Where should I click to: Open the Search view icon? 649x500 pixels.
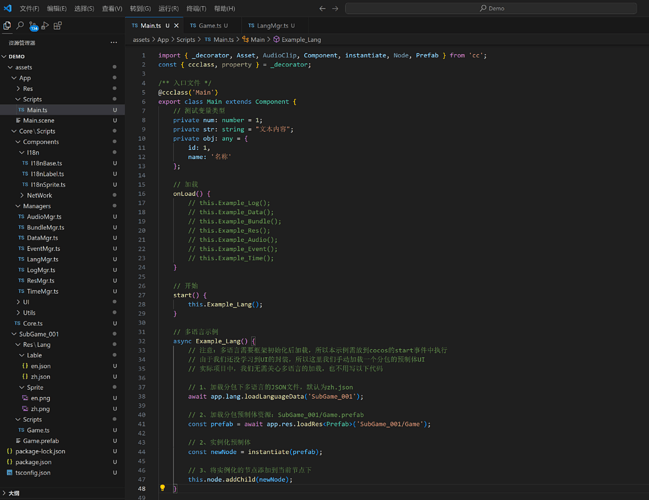click(x=20, y=26)
